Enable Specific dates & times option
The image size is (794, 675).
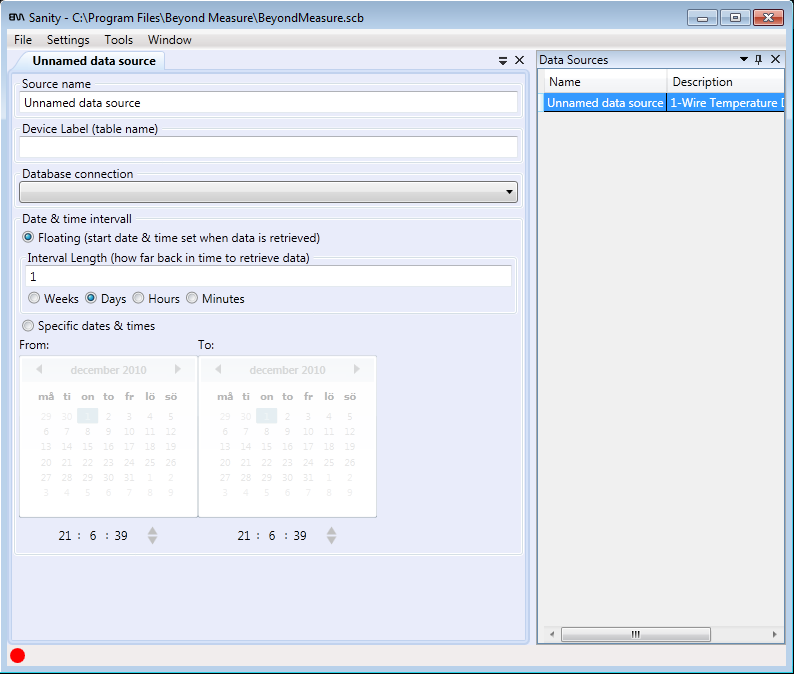(28, 326)
